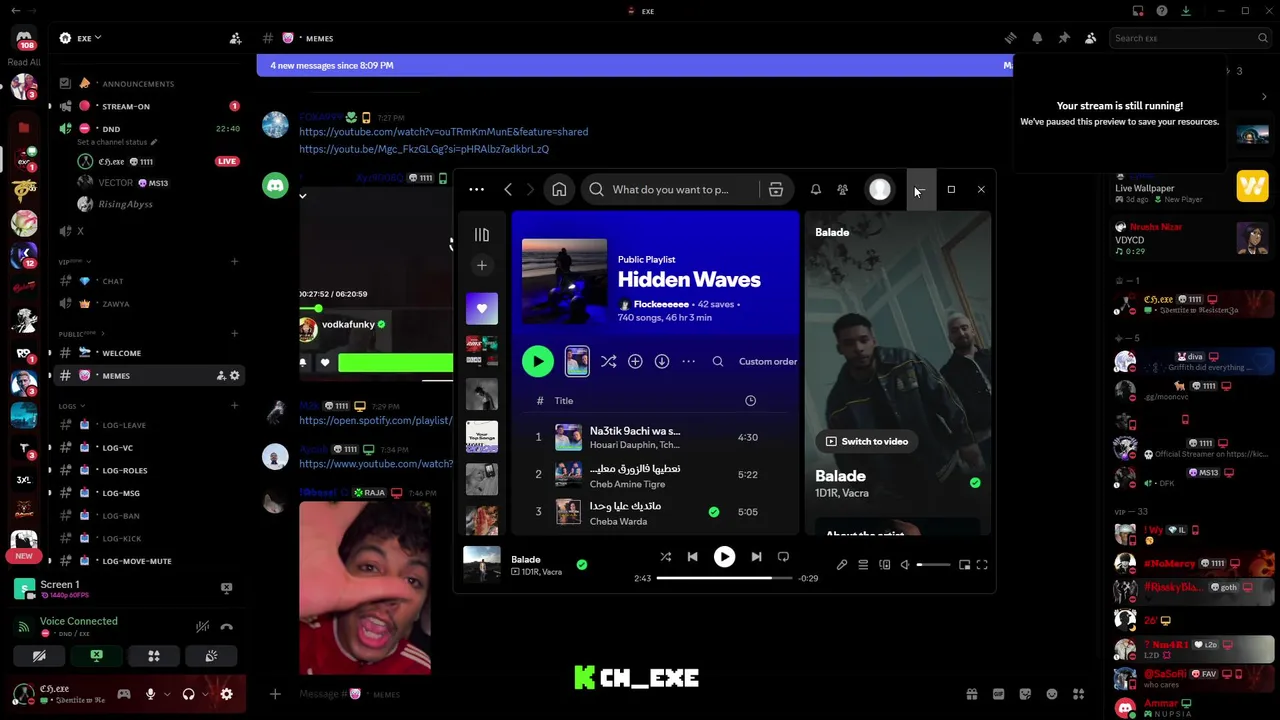The image size is (1280, 720).
Task: Open Flockeeeeee profile link in Spotify
Action: coord(661,304)
